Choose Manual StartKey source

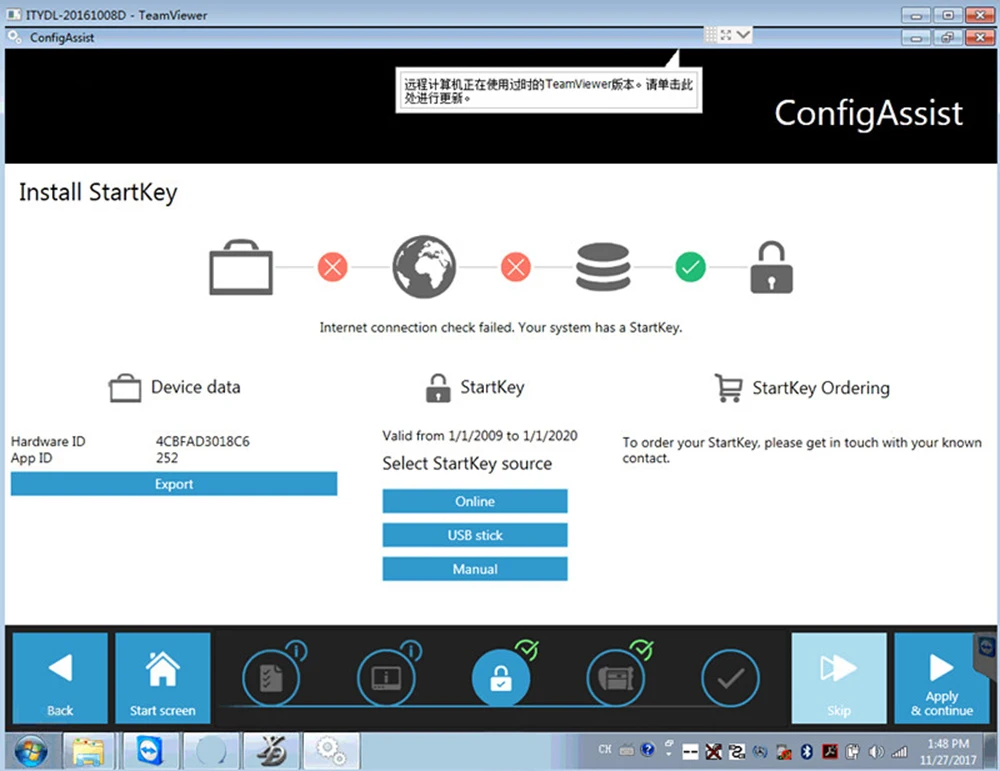click(x=474, y=569)
